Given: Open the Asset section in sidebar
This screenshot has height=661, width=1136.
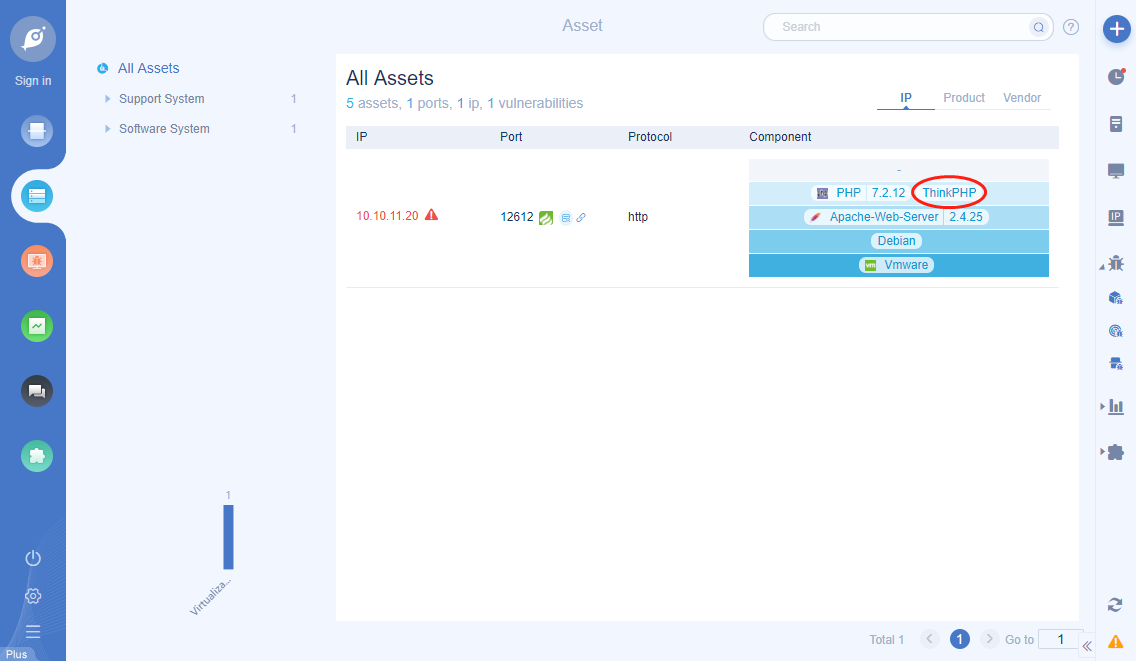Looking at the screenshot, I should 37,196.
